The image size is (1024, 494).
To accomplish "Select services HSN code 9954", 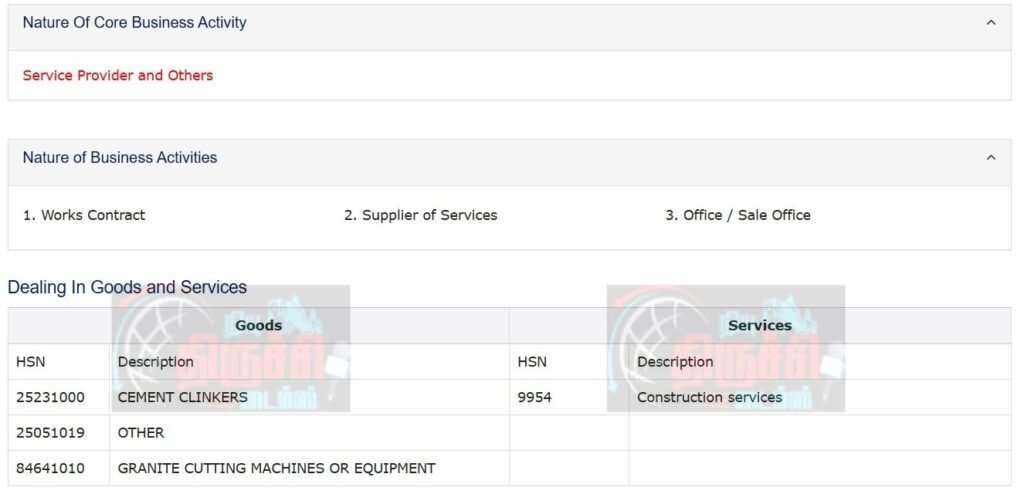I will point(535,397).
